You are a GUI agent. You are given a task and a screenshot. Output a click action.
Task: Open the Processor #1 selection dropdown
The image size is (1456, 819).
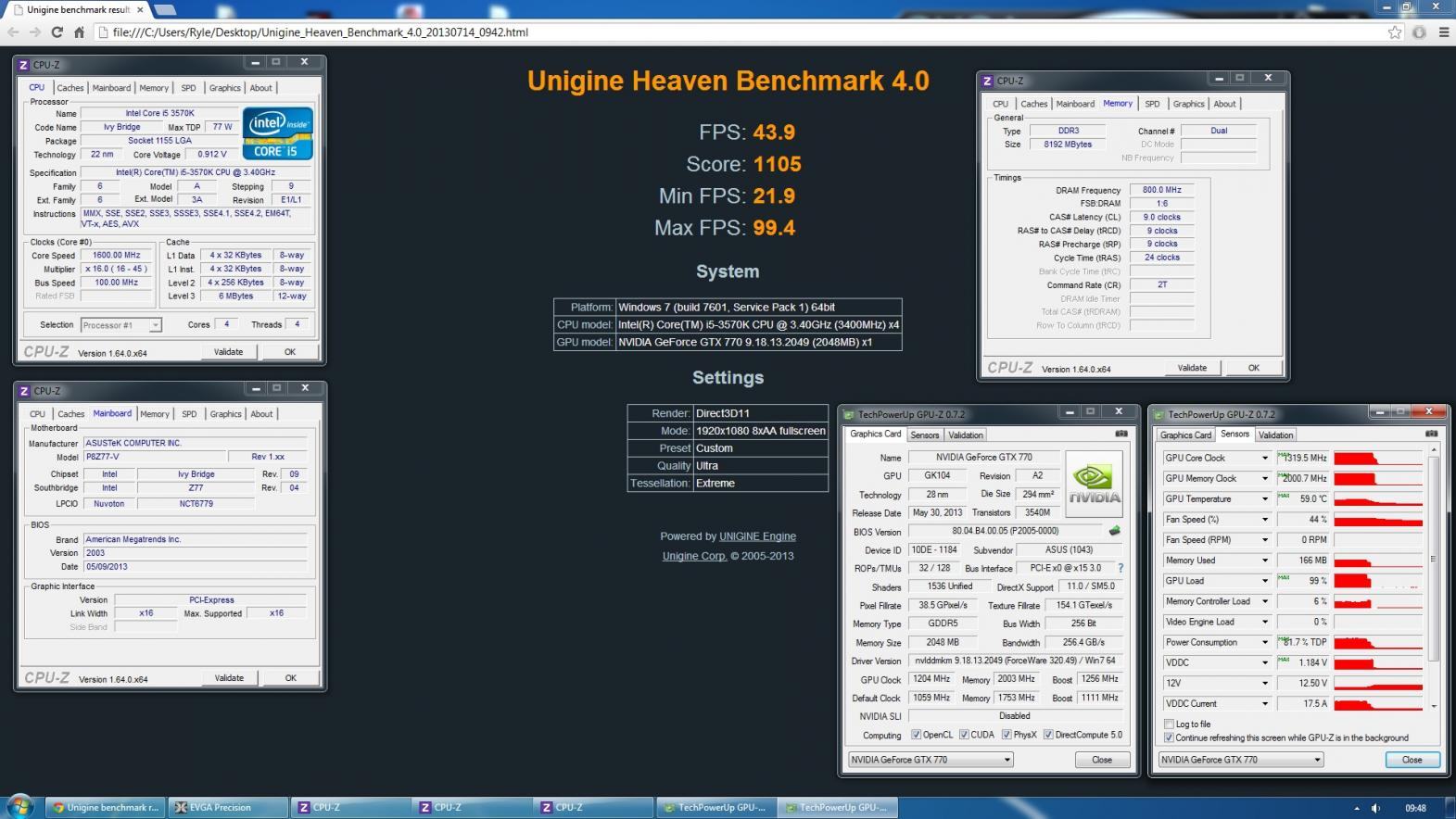click(120, 325)
